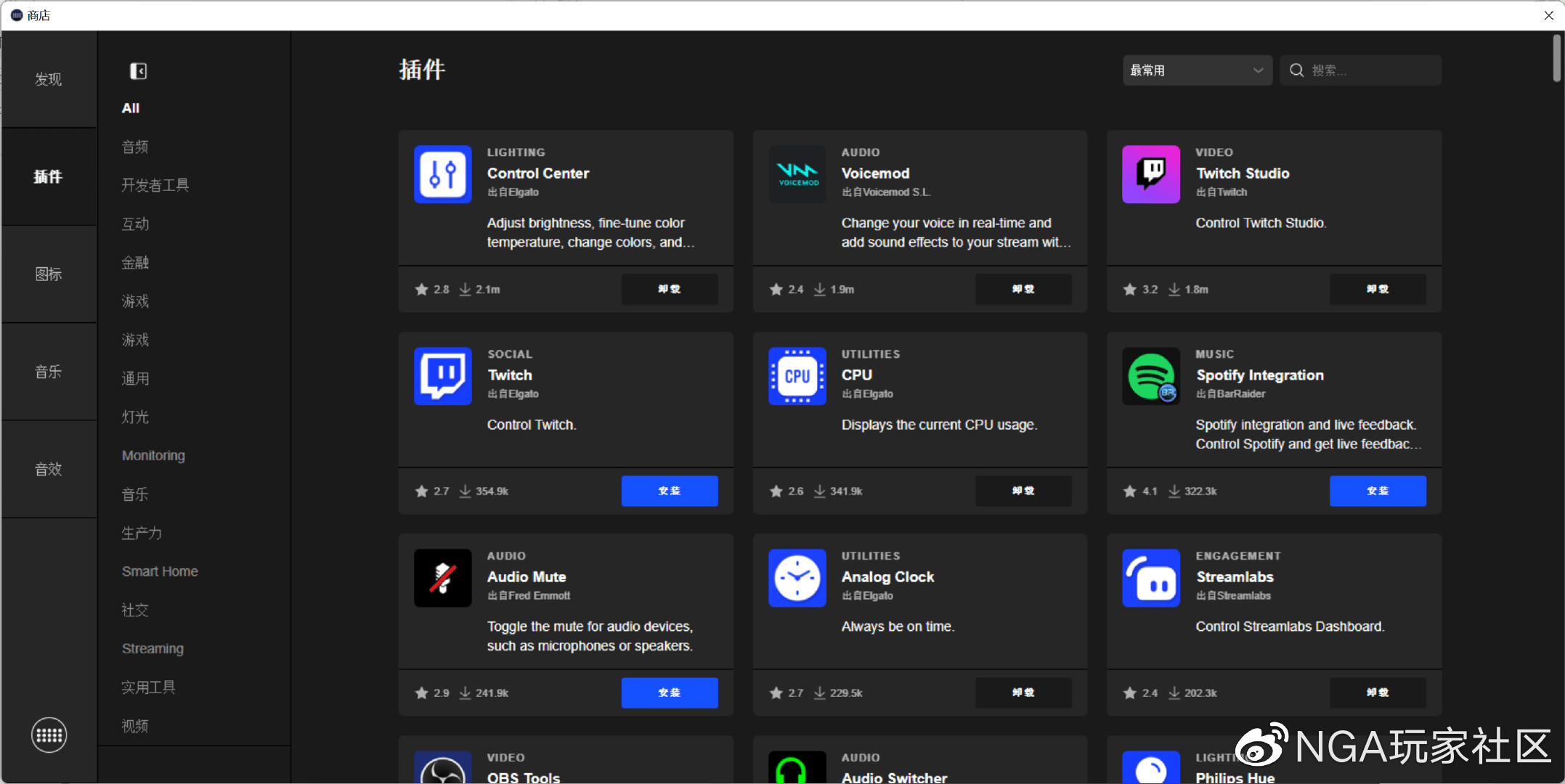1565x784 pixels.
Task: Open the Voicemod plugin icon
Action: pos(797,174)
